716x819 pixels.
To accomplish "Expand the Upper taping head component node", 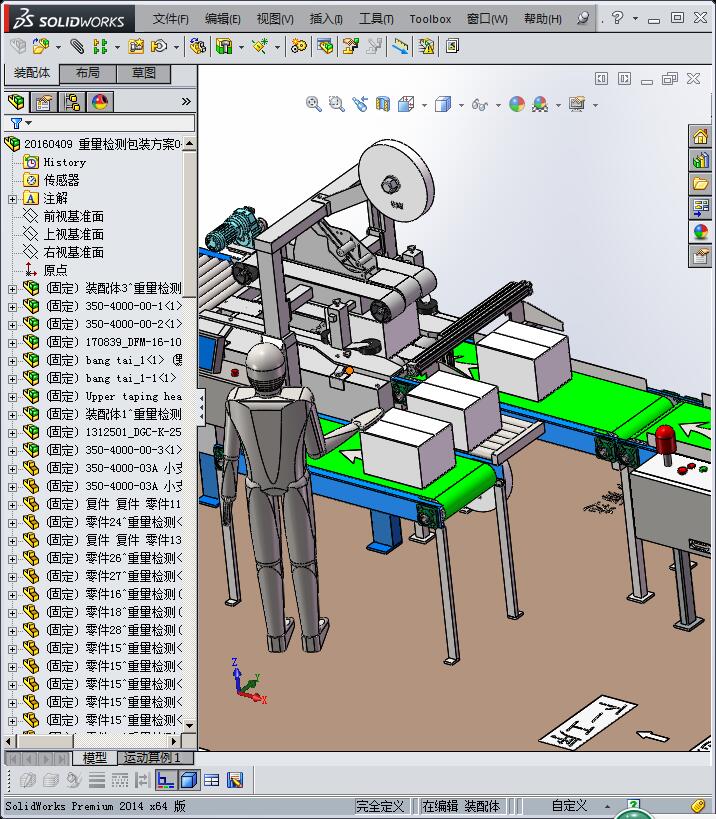I will click(12, 397).
